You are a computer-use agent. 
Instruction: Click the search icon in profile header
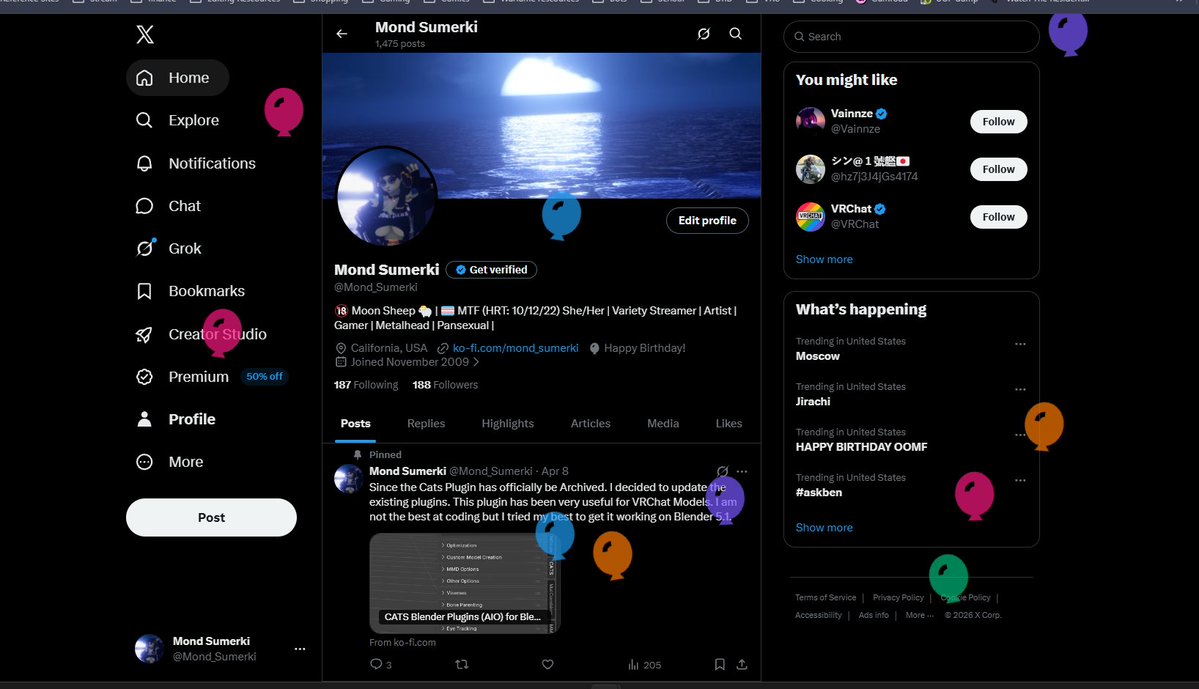click(736, 34)
